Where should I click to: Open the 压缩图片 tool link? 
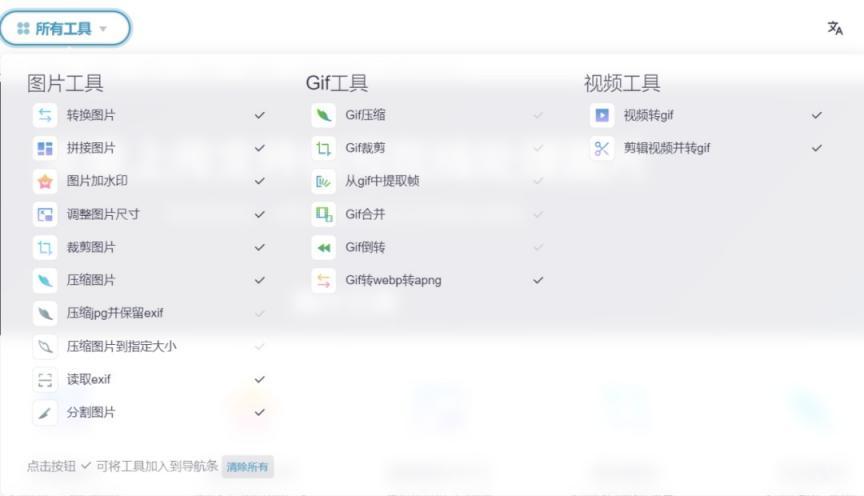[91, 281]
